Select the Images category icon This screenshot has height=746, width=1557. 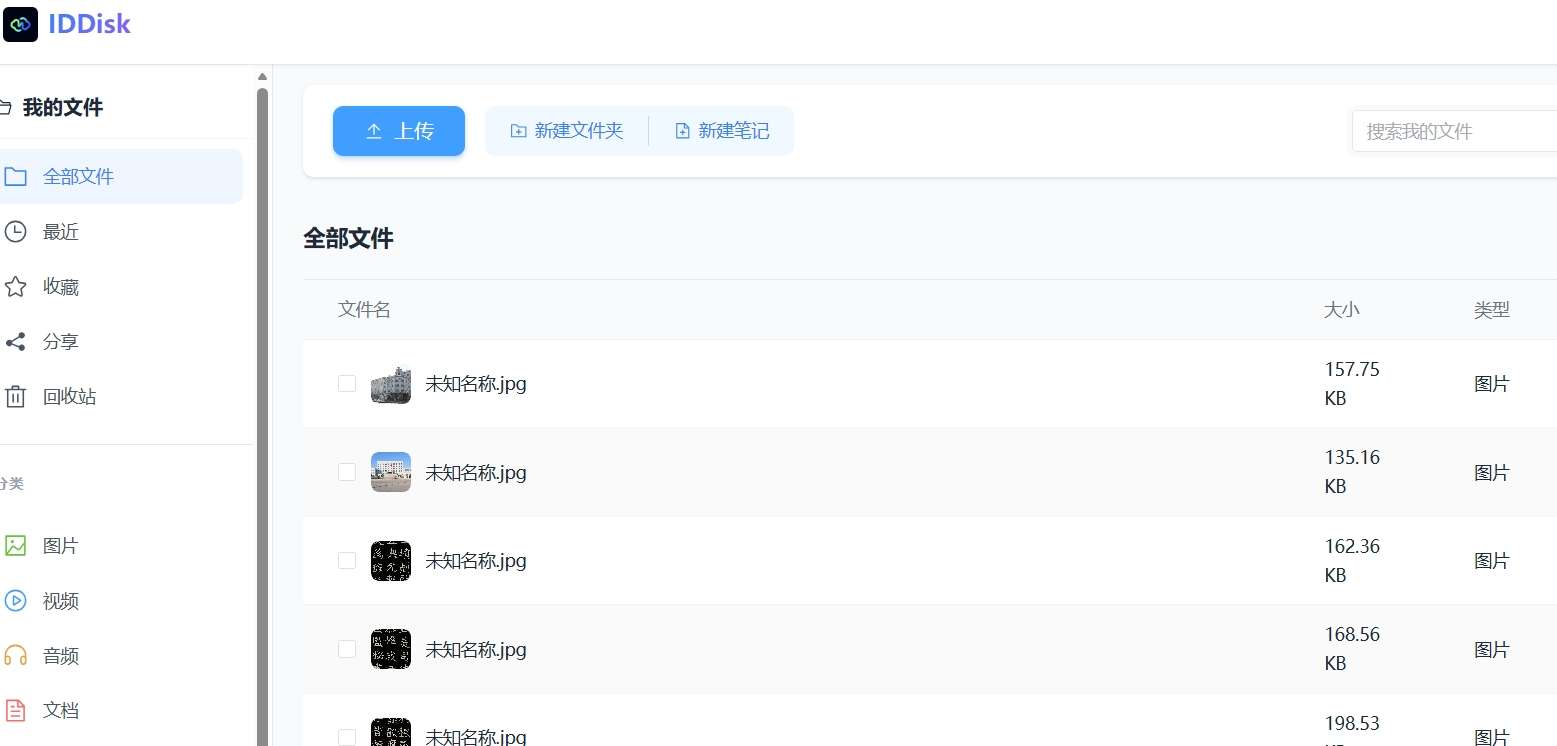[15, 546]
